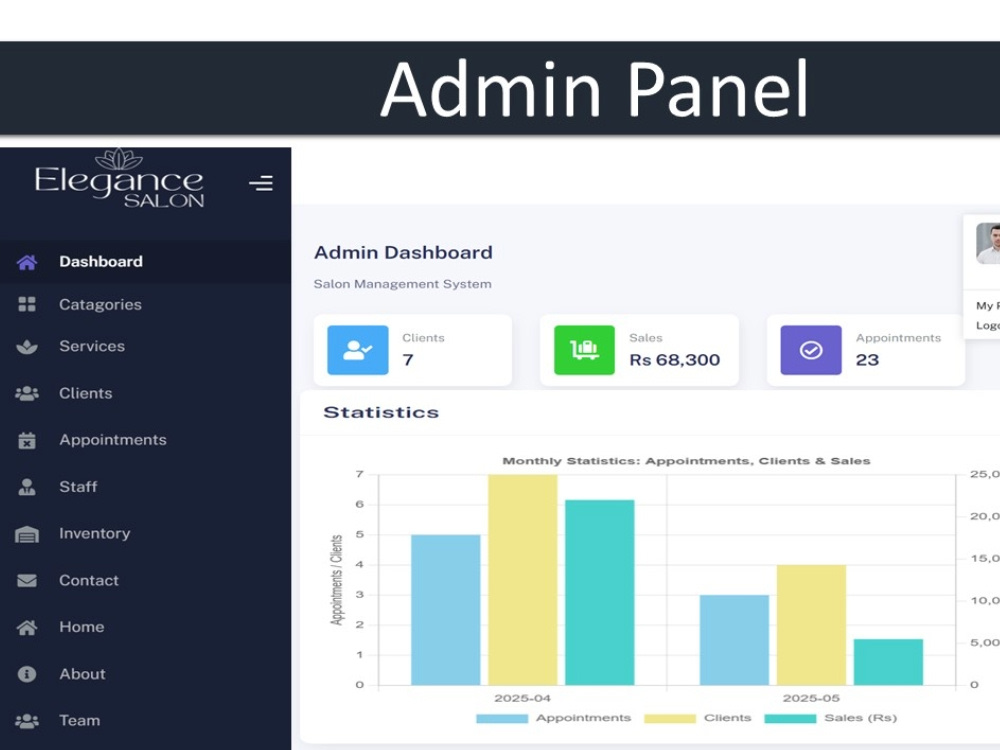Click the Monthly Statistics chart title

686,461
